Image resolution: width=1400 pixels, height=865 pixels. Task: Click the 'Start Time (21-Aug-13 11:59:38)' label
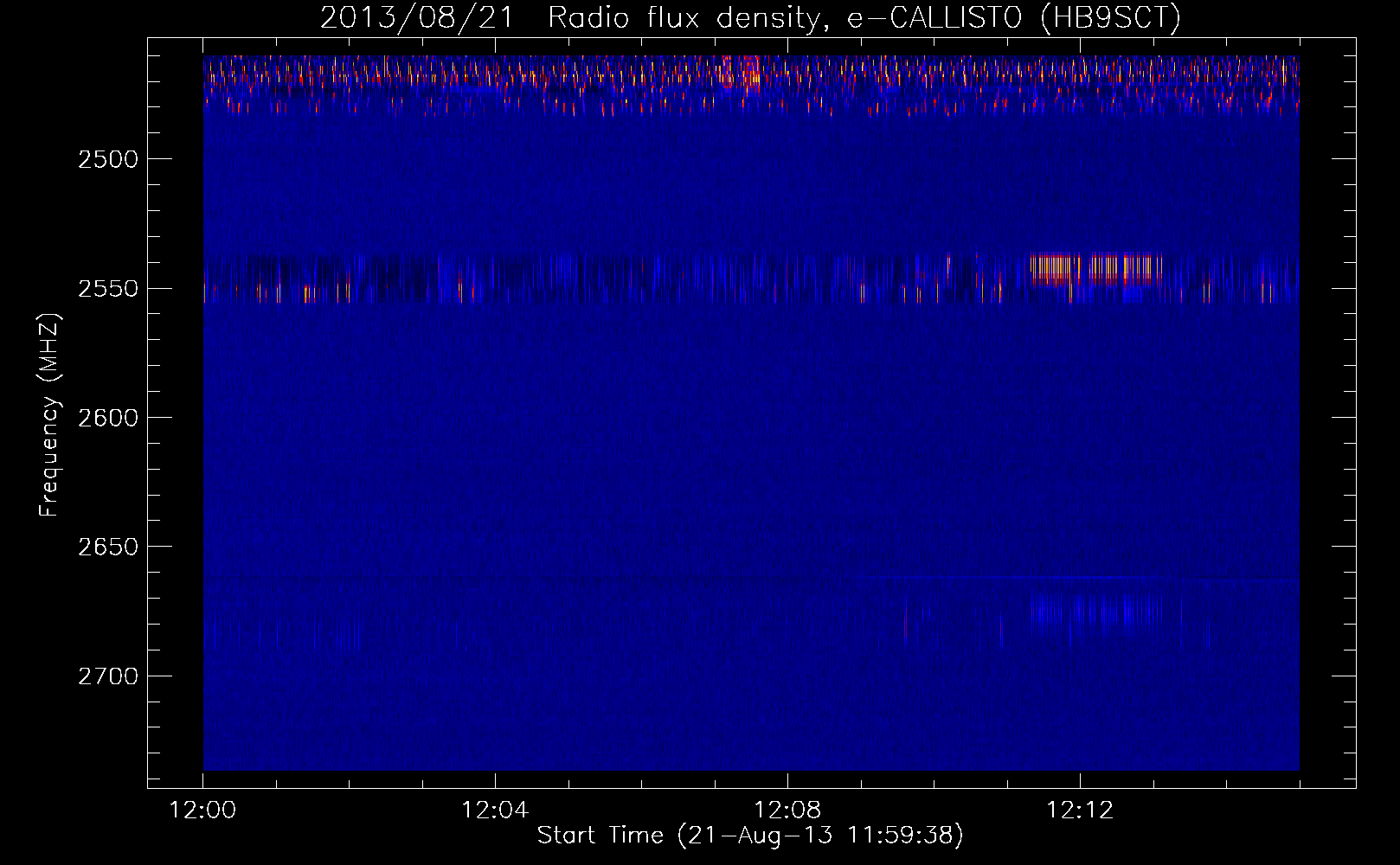click(750, 836)
